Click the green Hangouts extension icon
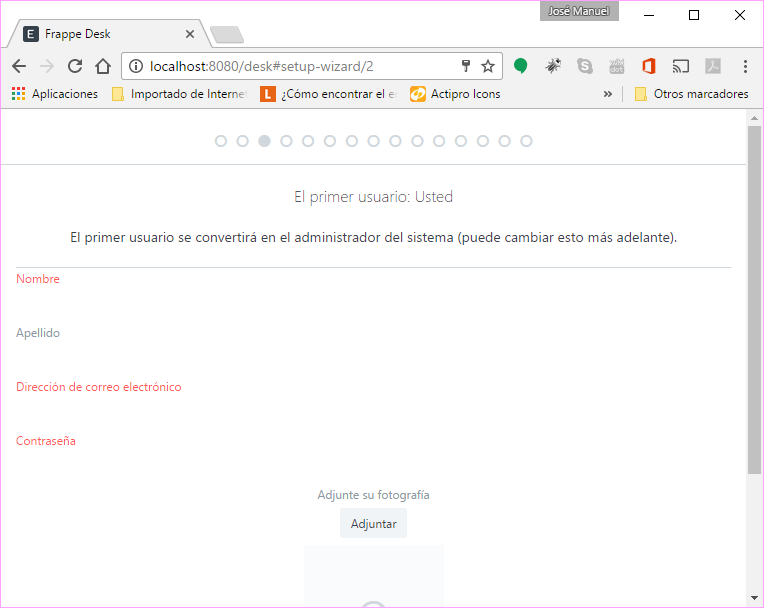The height and width of the screenshot is (608, 764). (x=521, y=66)
